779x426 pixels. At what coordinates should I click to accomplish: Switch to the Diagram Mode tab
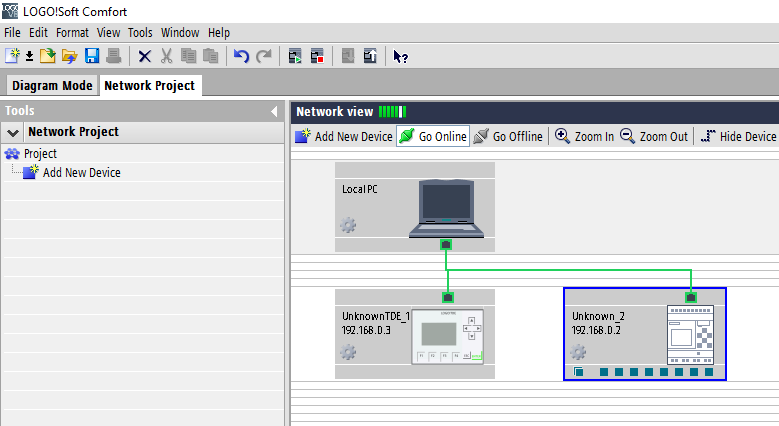tap(52, 85)
